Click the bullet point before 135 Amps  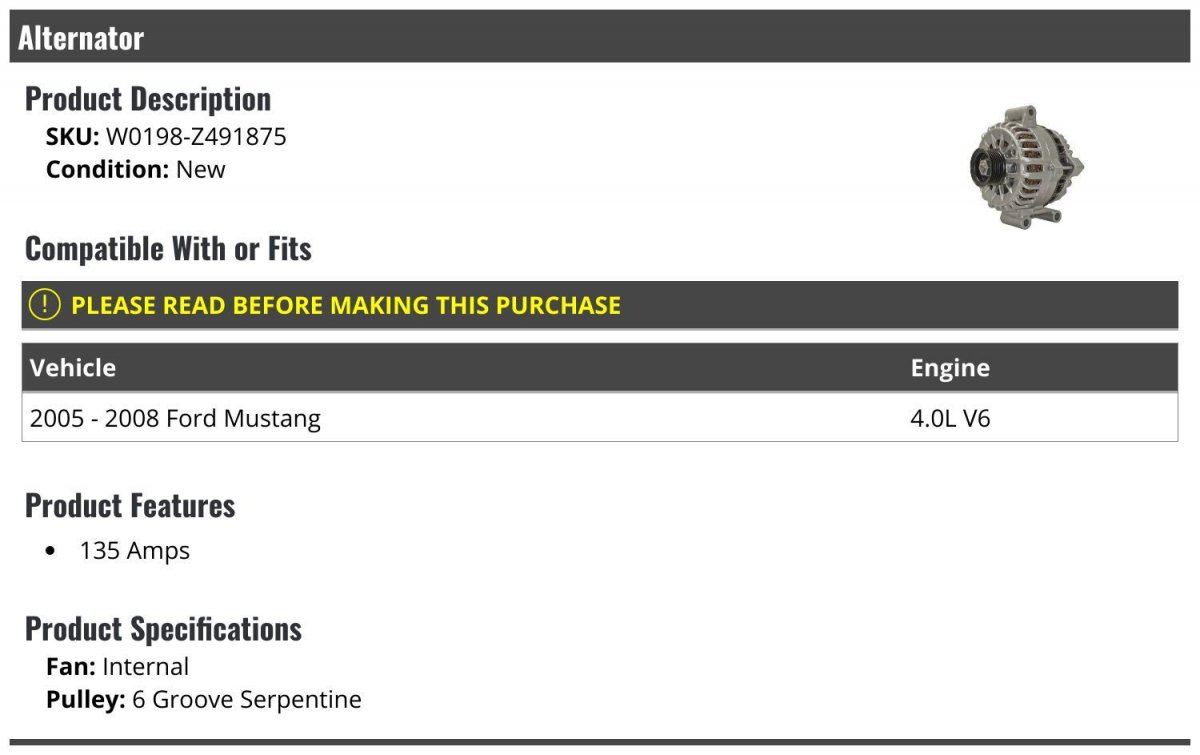click(x=51, y=551)
